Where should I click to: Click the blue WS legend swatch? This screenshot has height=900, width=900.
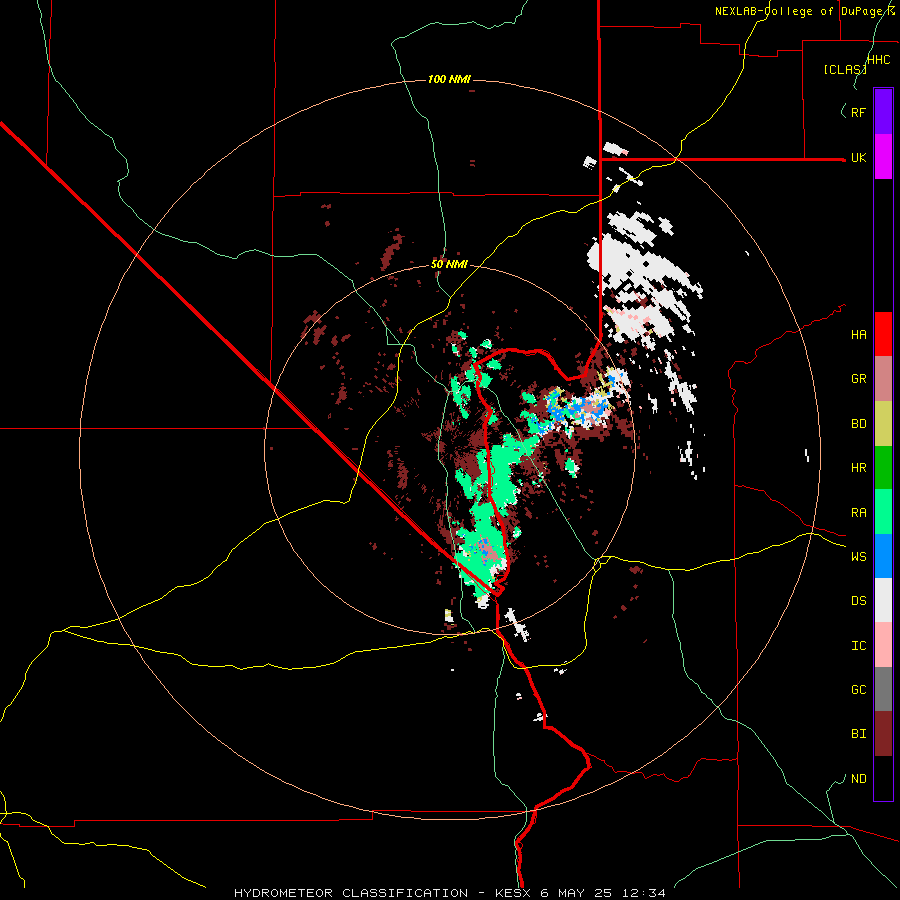click(883, 556)
